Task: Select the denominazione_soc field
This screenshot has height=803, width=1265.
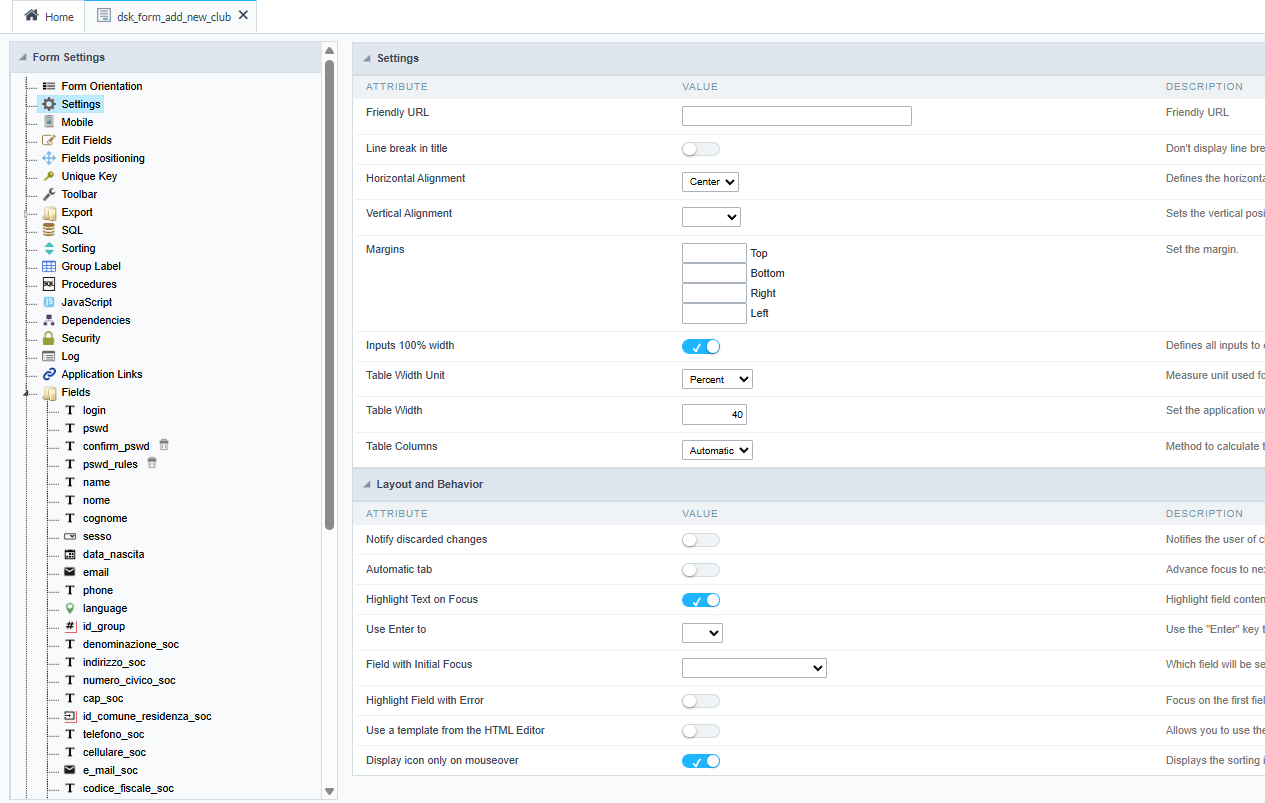Action: coord(131,644)
